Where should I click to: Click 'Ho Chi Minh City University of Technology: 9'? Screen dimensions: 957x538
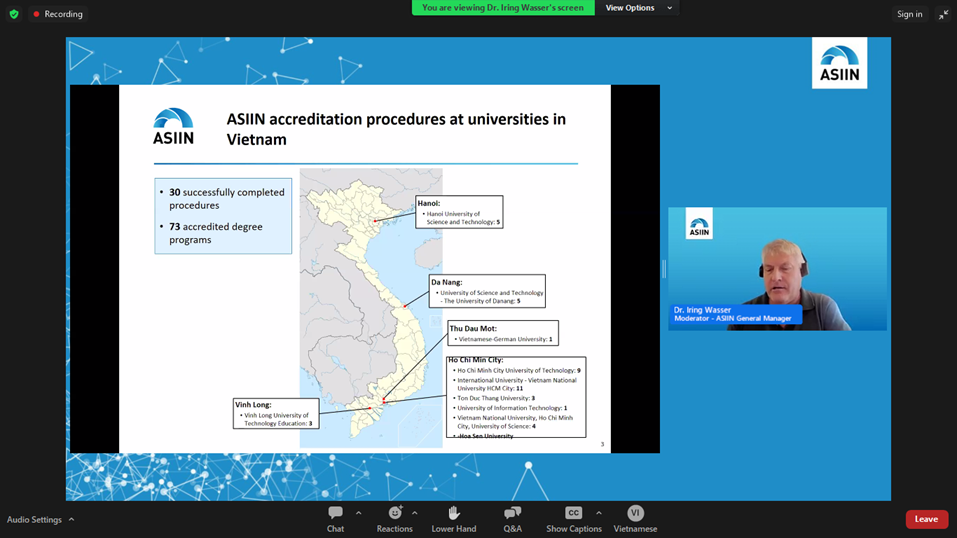point(518,370)
